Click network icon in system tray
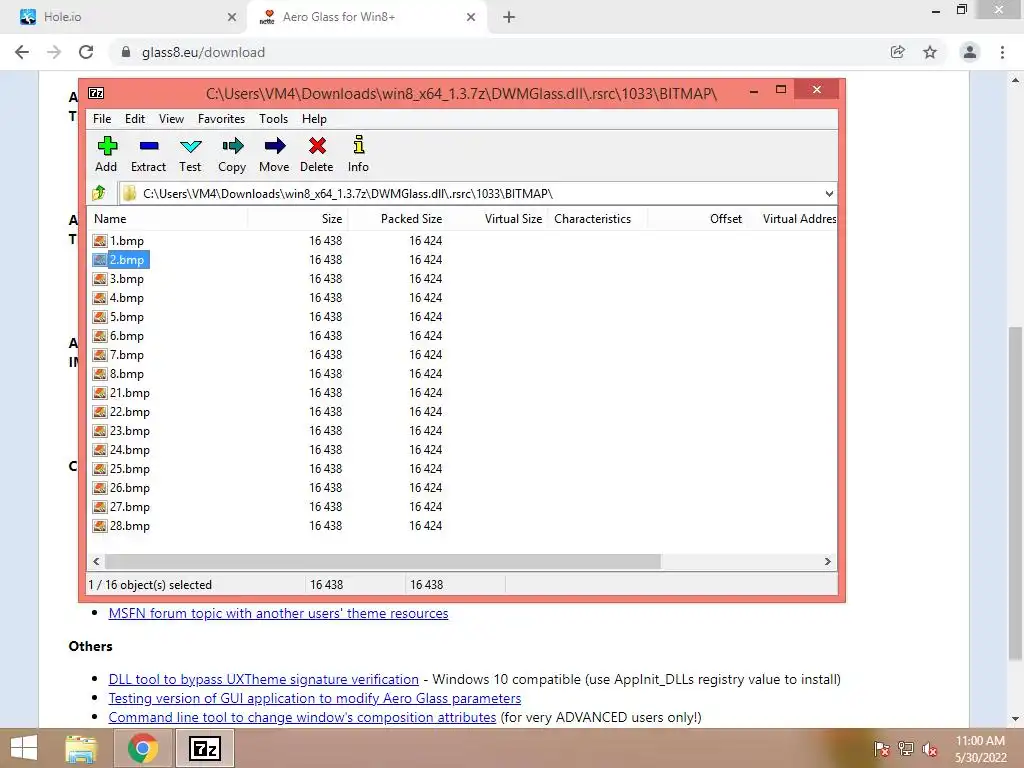 tap(906, 749)
